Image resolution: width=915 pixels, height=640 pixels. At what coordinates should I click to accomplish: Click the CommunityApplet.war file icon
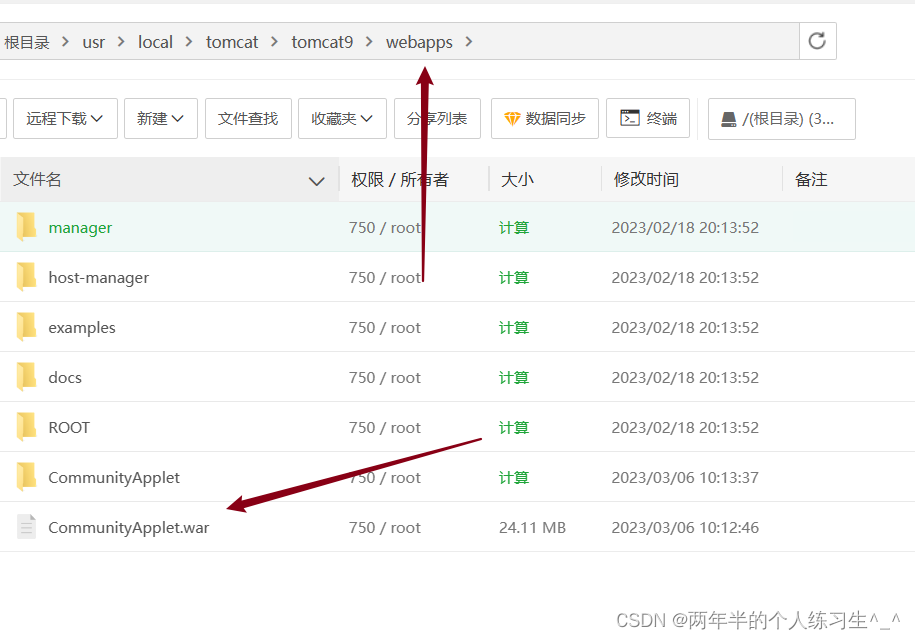point(26,527)
